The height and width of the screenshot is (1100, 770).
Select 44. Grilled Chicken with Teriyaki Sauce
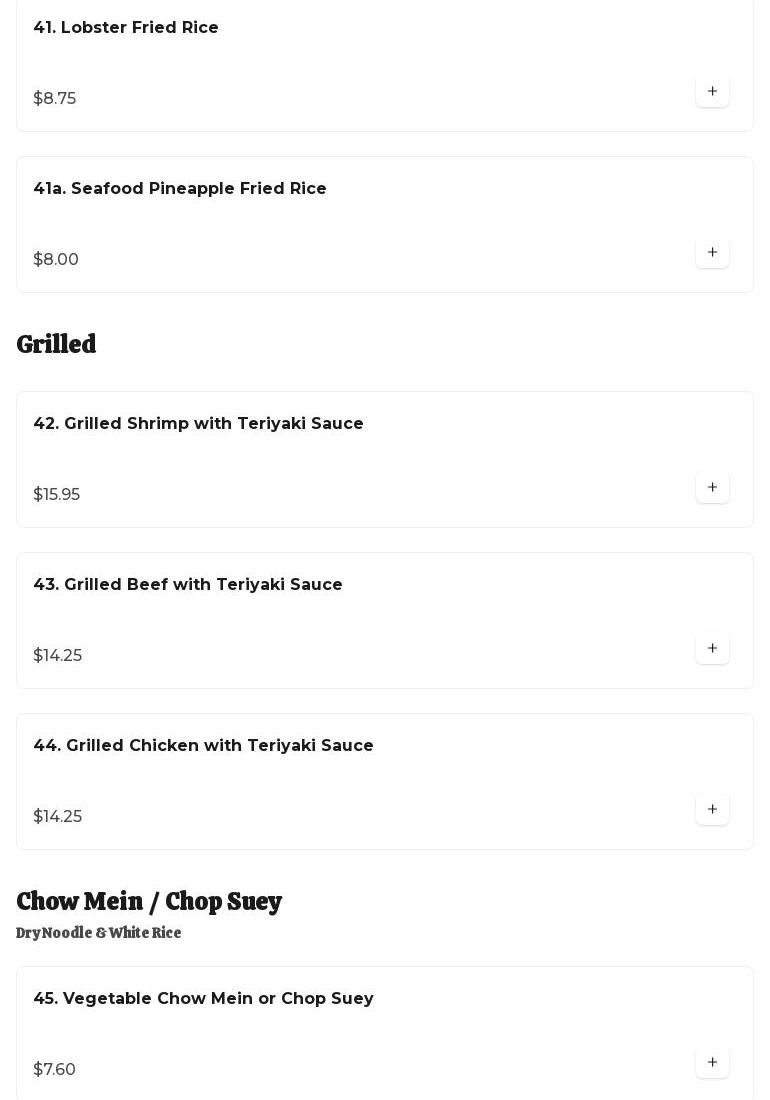click(x=203, y=746)
